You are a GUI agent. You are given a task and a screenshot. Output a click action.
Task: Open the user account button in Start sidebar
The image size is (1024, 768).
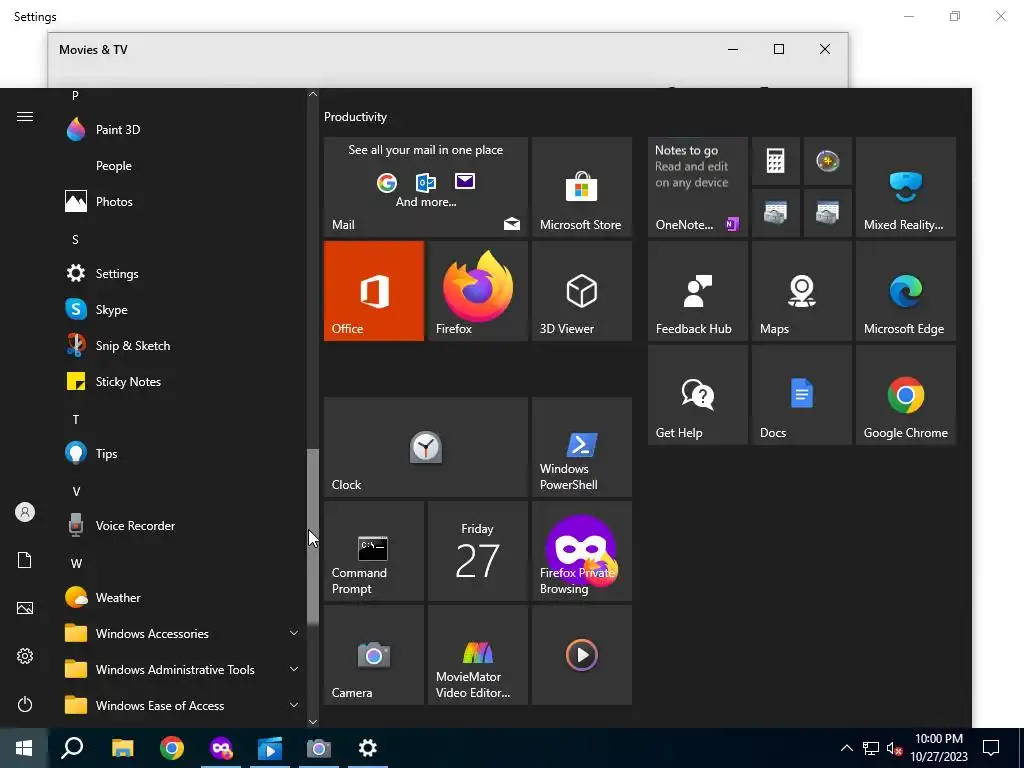click(x=25, y=512)
